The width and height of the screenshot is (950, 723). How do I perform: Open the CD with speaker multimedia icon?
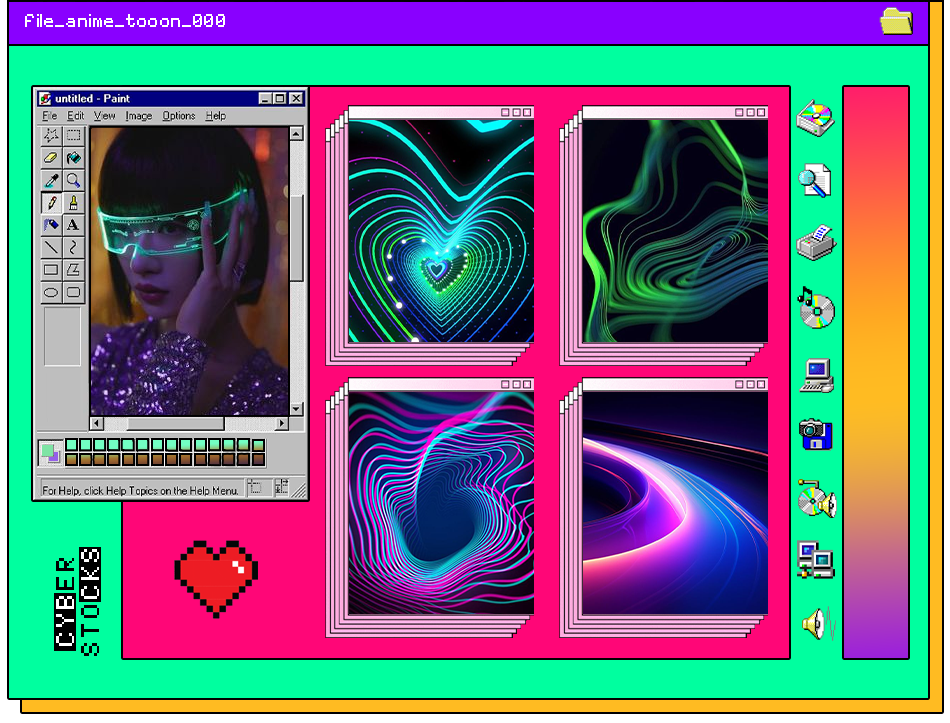point(817,499)
